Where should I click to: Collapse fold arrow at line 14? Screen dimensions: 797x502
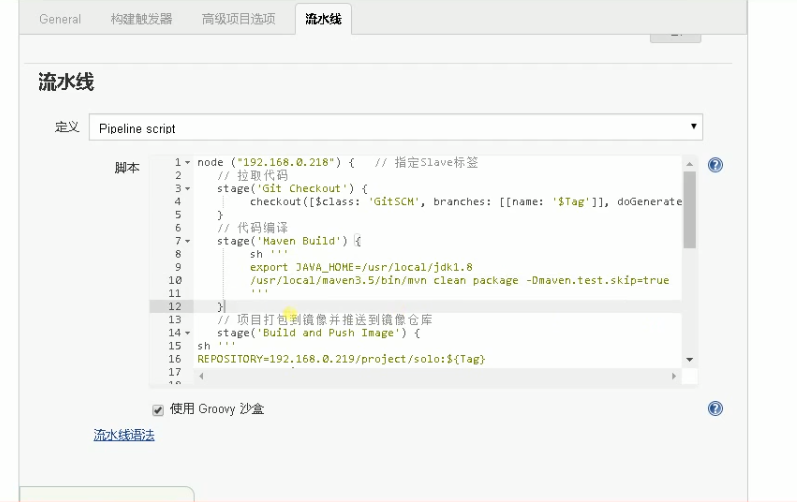(188, 333)
